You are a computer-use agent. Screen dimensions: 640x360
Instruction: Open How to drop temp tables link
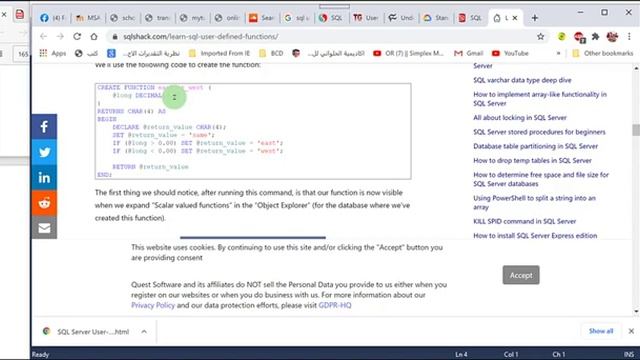[x=532, y=160]
